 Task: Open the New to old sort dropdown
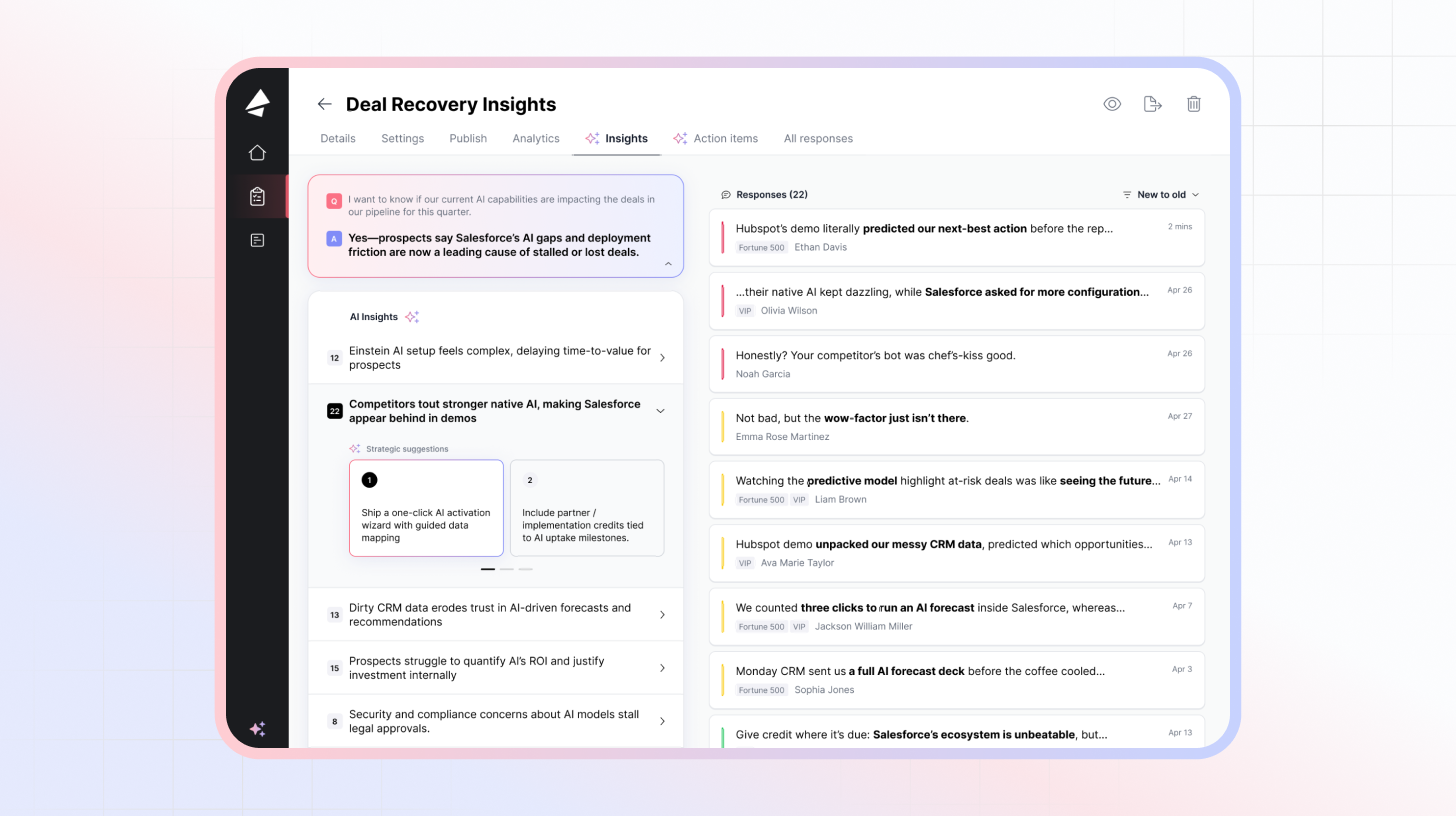(x=1160, y=195)
